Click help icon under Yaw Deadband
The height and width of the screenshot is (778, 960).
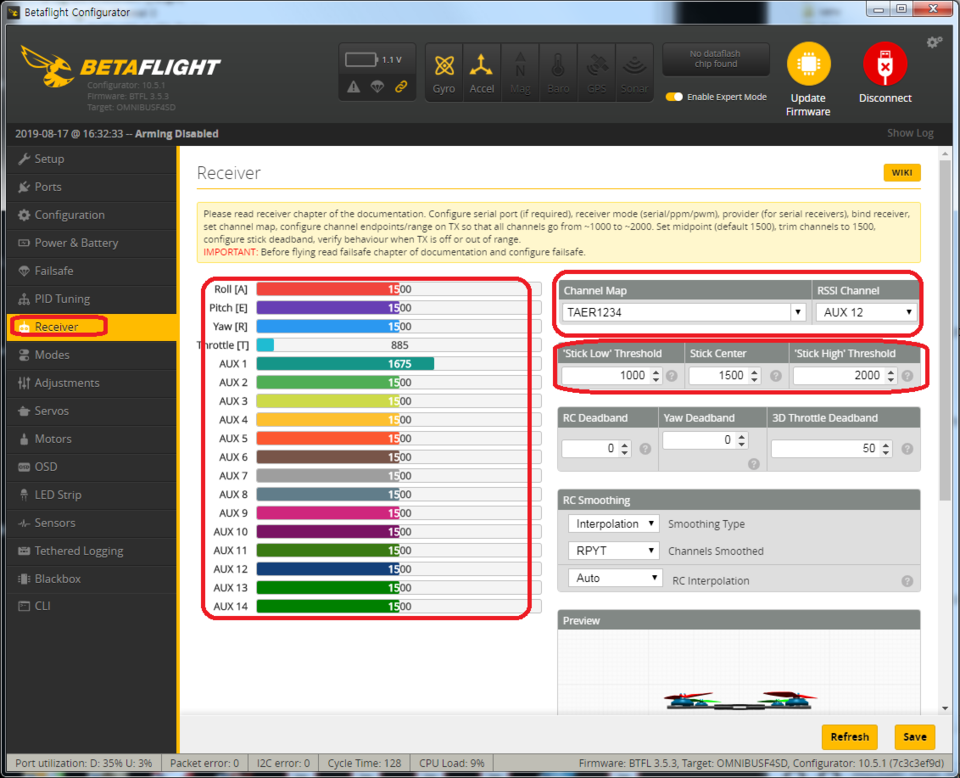(x=754, y=464)
